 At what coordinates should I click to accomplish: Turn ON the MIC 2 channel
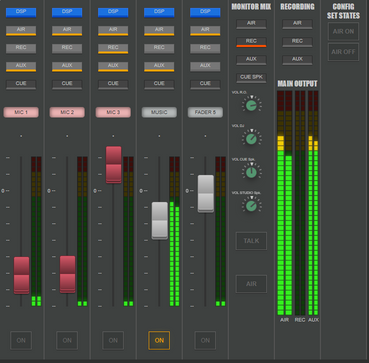point(67,340)
